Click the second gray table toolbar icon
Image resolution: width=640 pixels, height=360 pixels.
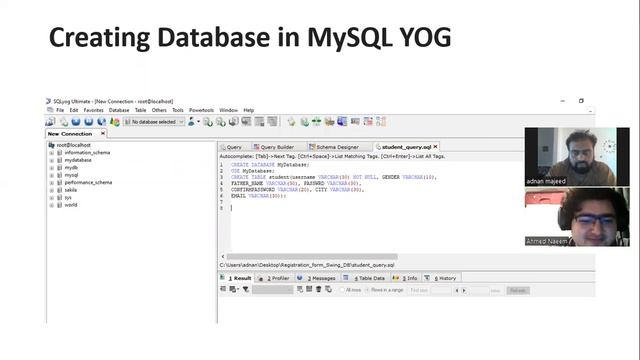[259, 122]
